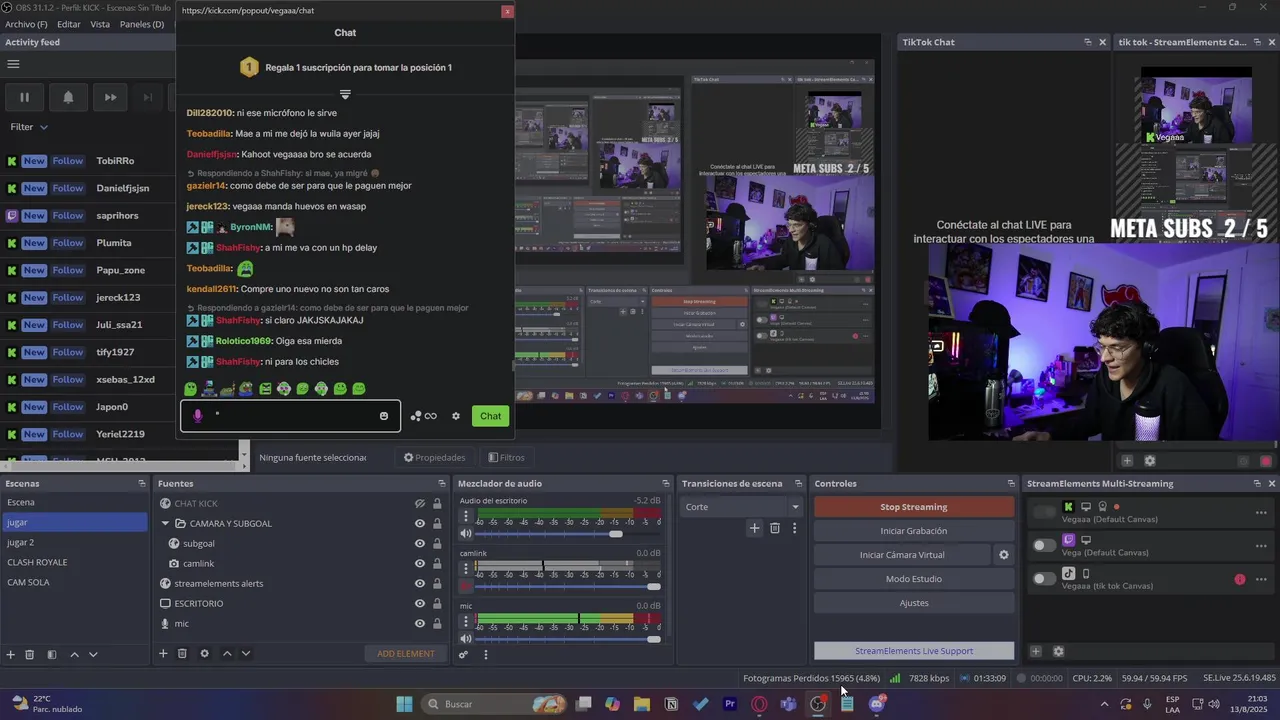Show the hidden CHAT KICK source
1280x720 pixels.
[420, 504]
